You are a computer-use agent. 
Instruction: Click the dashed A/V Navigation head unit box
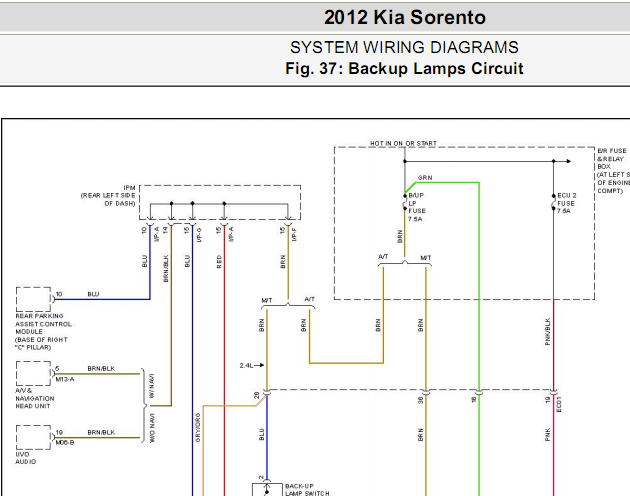(33, 373)
